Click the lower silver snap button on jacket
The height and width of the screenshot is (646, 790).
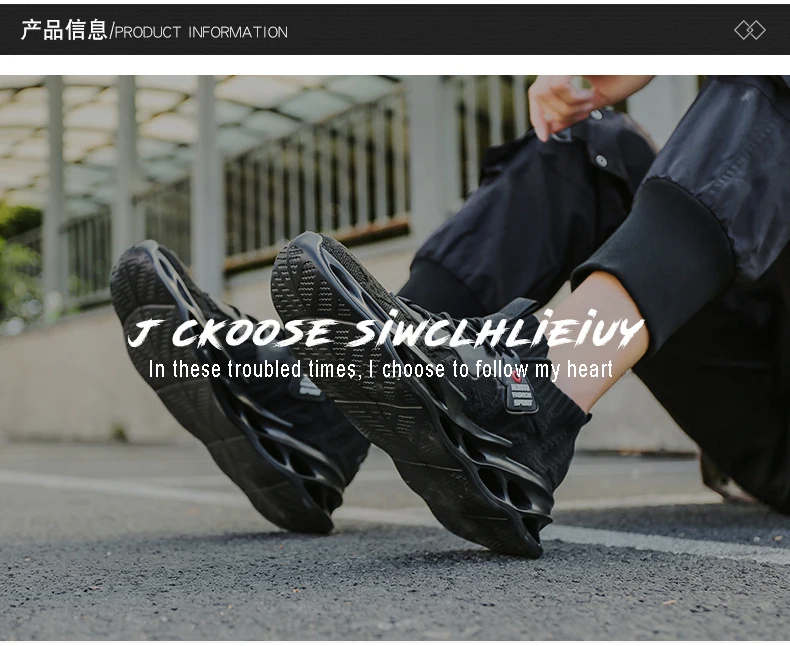[601, 160]
